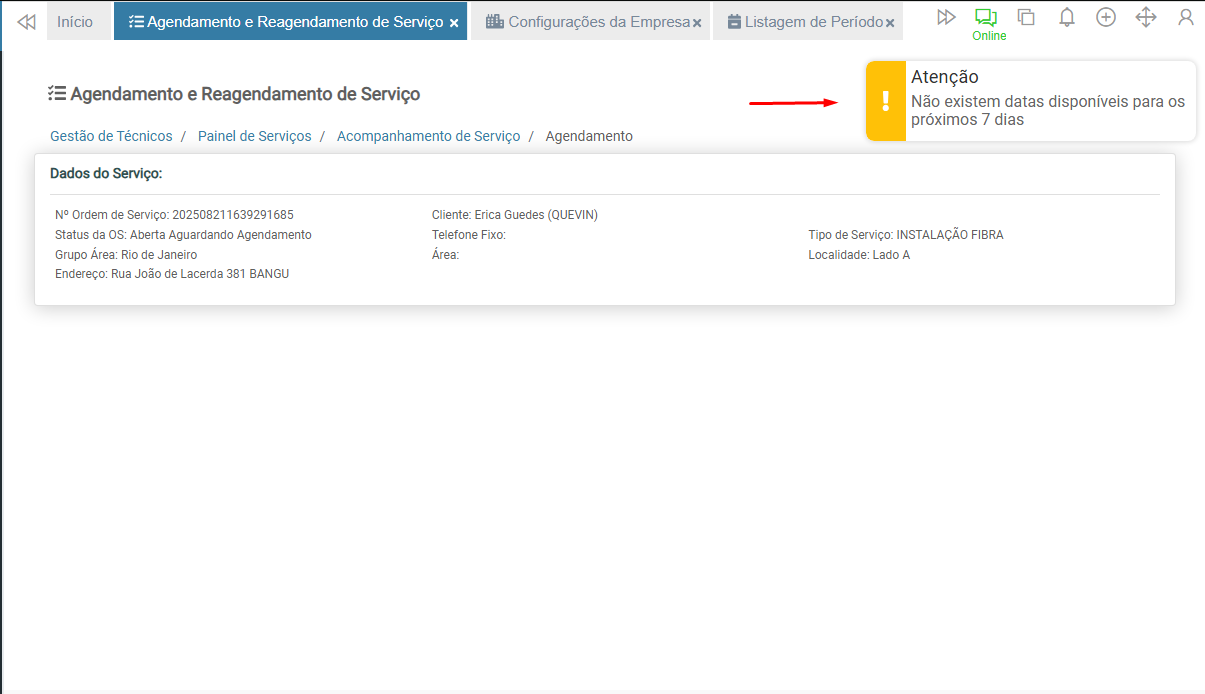Select Agendamento e Reagendamento de Serviço tab
1205x694 pixels.
coord(285,22)
